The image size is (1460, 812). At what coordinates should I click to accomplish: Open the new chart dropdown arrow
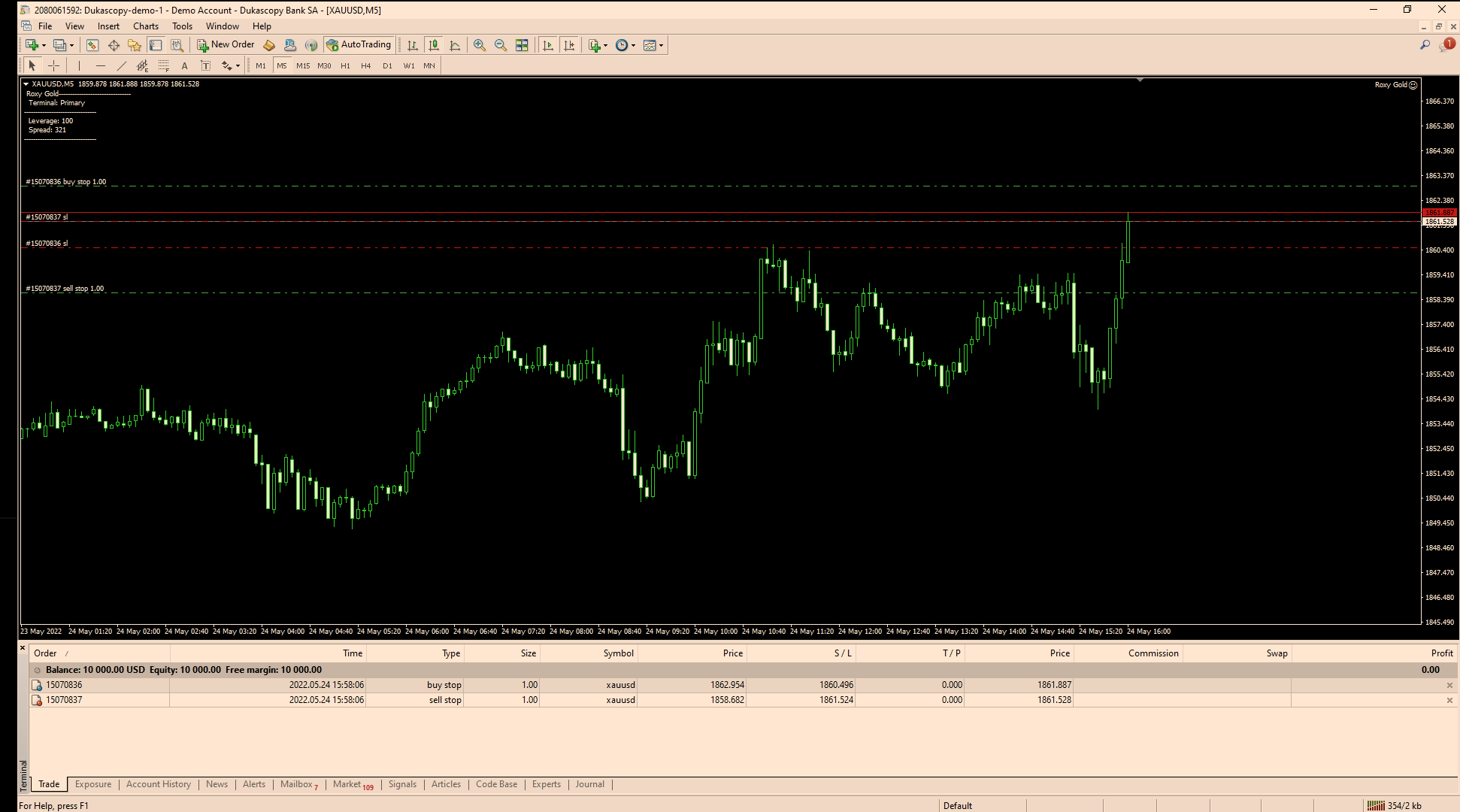tap(44, 45)
